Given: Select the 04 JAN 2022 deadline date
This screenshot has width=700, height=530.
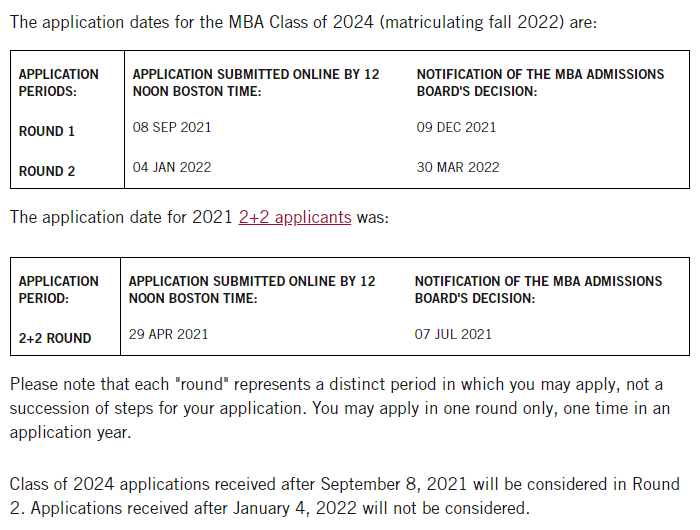Looking at the screenshot, I should click(172, 167).
